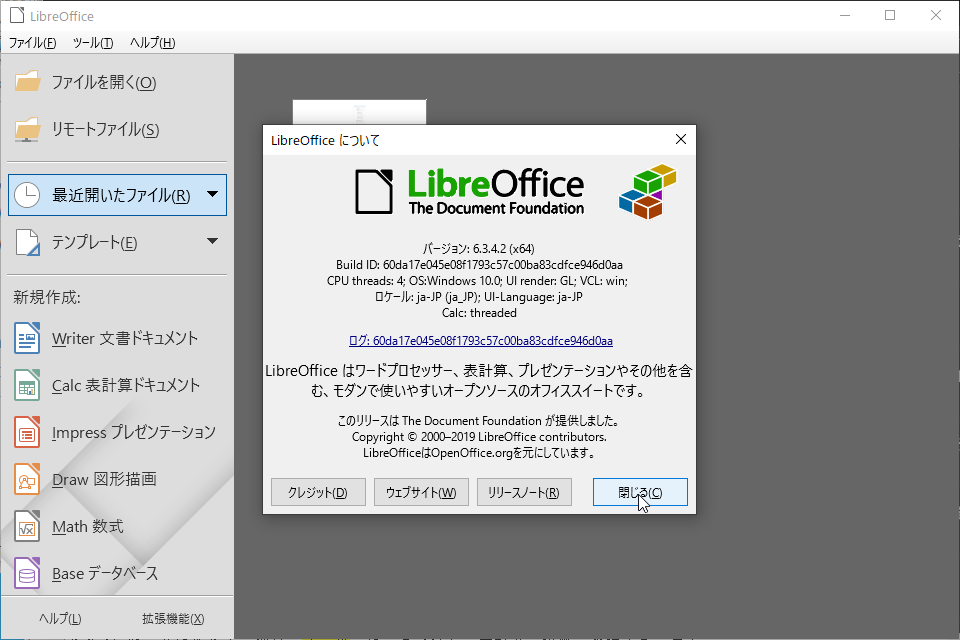The width and height of the screenshot is (960, 640).
Task: Open 拡張機能 from the bottom bar
Action: [173, 618]
